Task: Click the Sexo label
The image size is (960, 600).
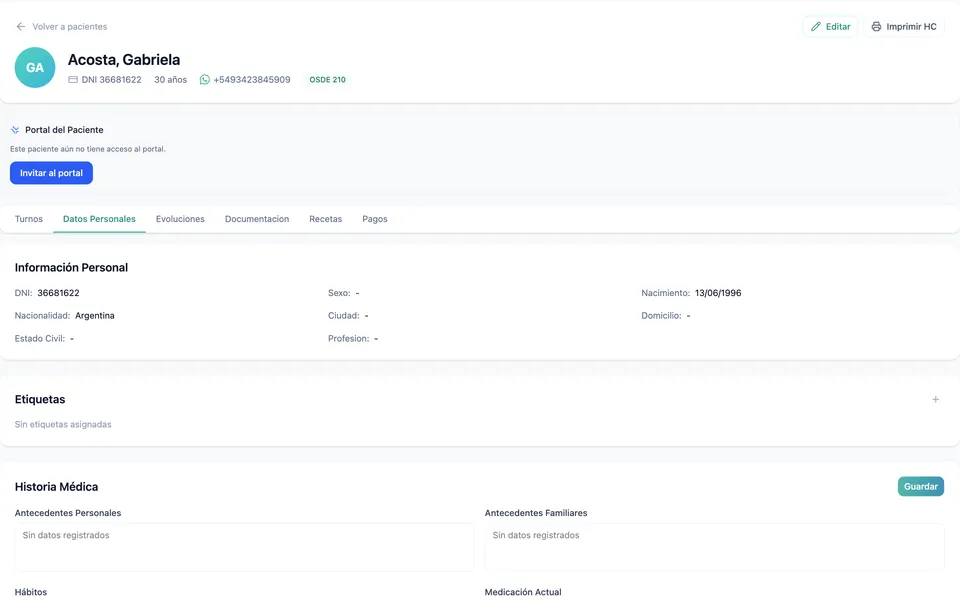Action: (x=339, y=293)
